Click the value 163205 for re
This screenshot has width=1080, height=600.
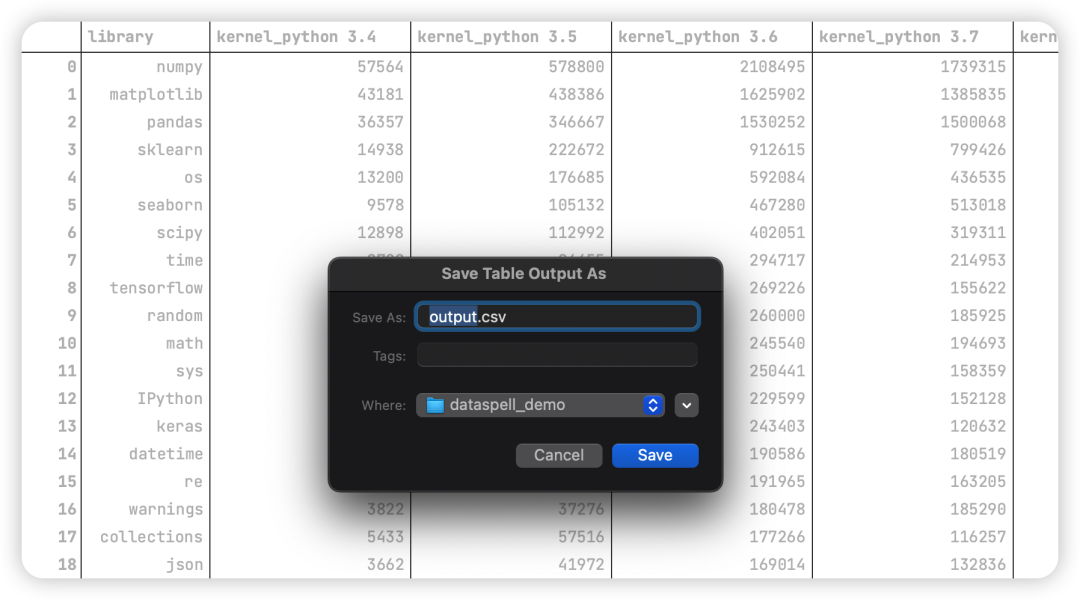978,481
